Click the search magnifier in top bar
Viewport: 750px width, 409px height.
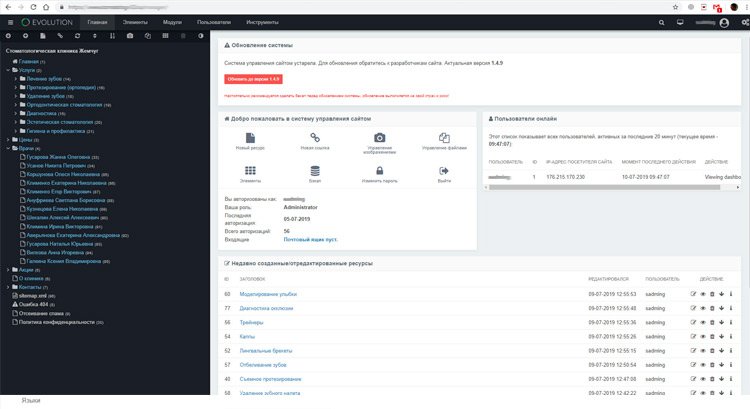pyautogui.click(x=662, y=22)
